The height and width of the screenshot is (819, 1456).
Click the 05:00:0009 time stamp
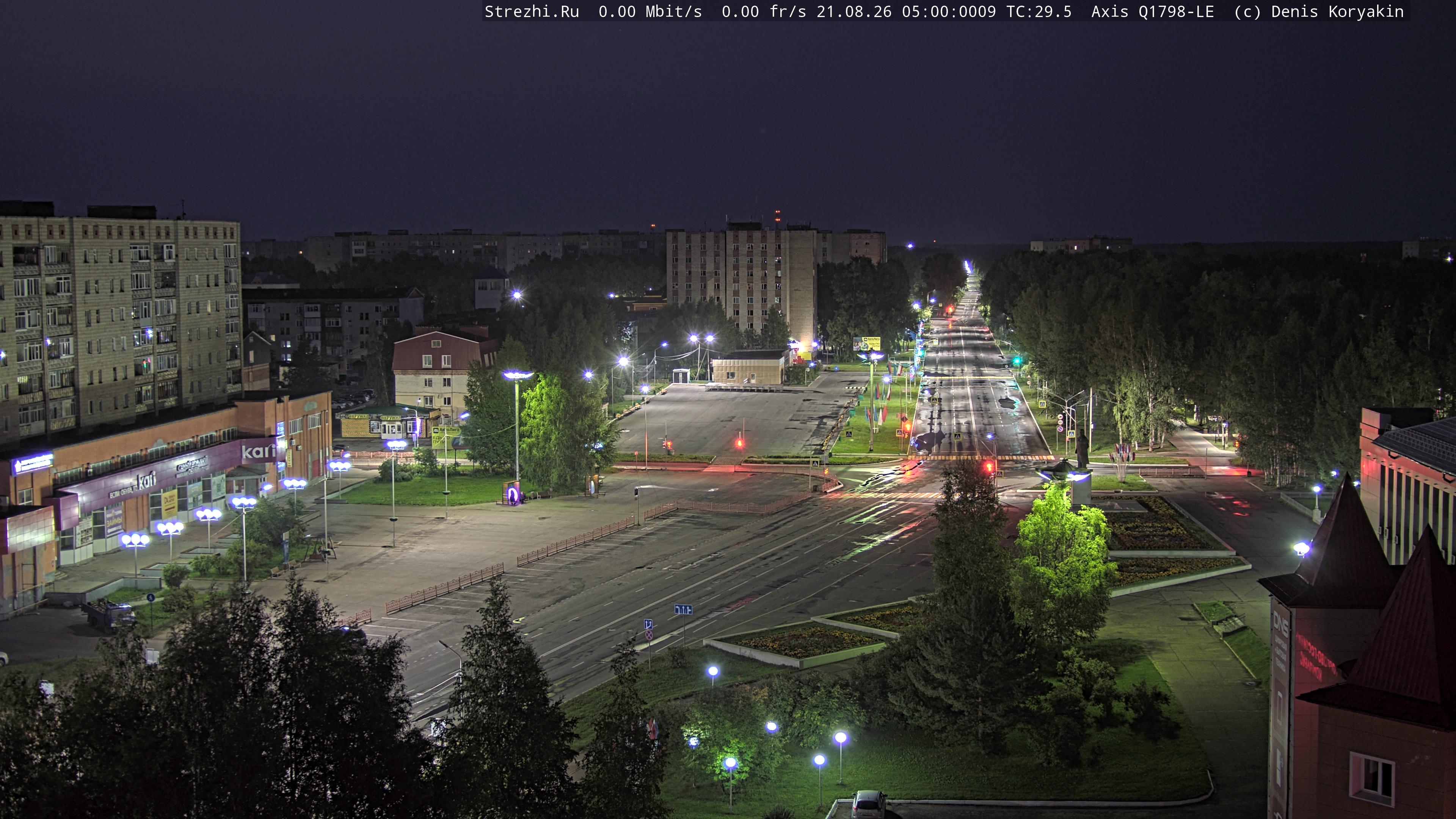click(x=949, y=12)
